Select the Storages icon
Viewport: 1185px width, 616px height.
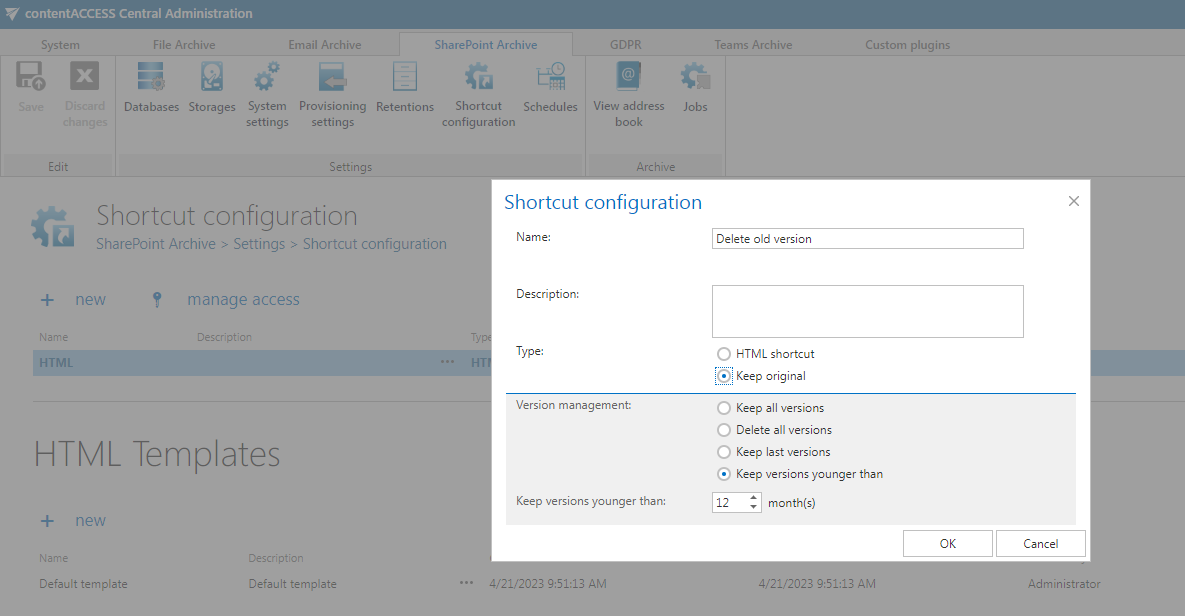pos(211,88)
